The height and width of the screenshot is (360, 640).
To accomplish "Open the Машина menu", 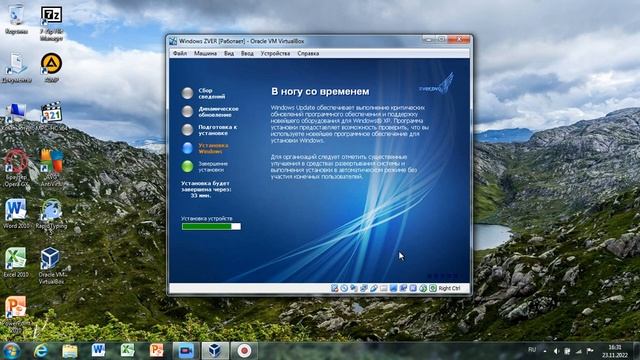I will tap(205, 53).
